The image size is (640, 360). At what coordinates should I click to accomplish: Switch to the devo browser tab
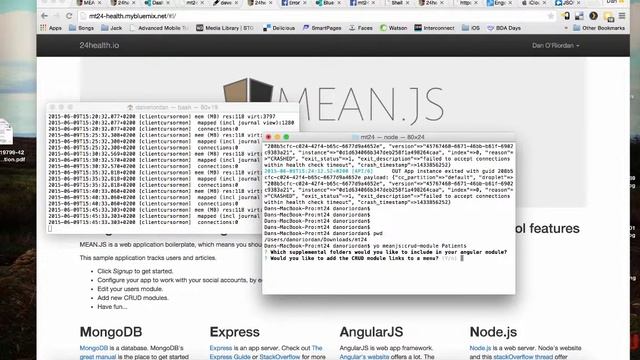(226, 3)
